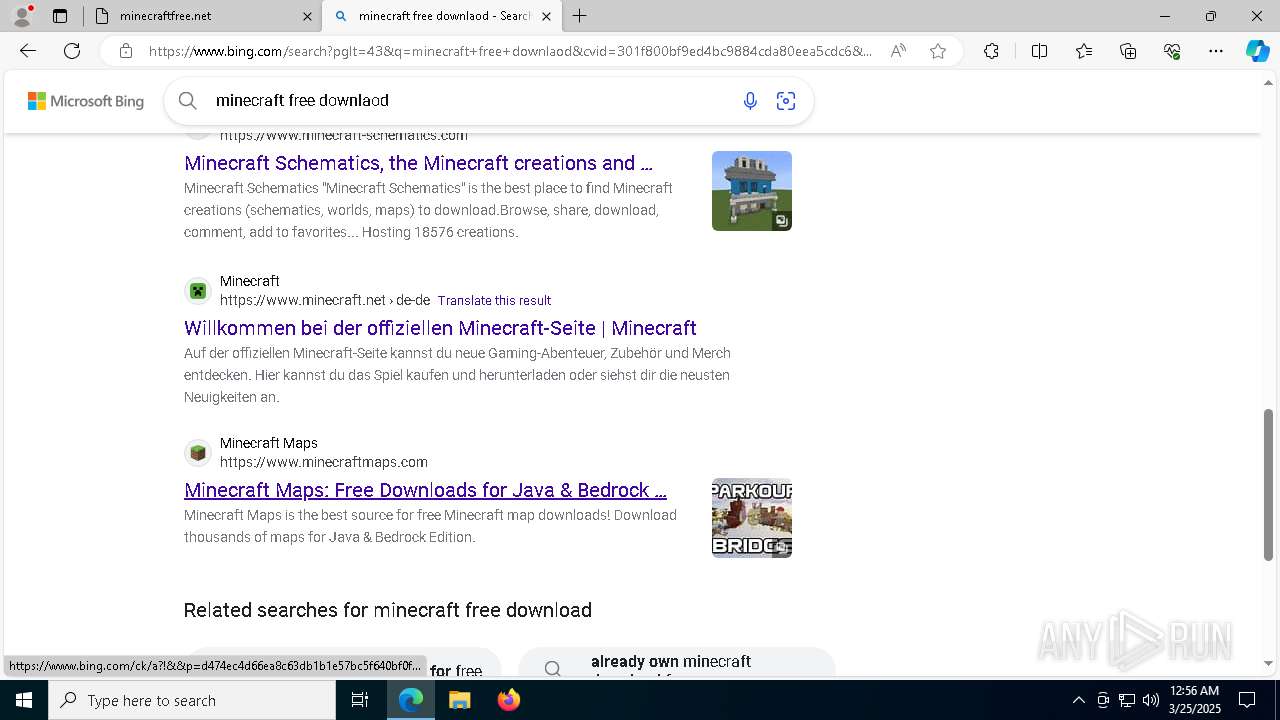Toggle Read aloud in address bar
Screen dimensions: 1280x720
(x=898, y=51)
